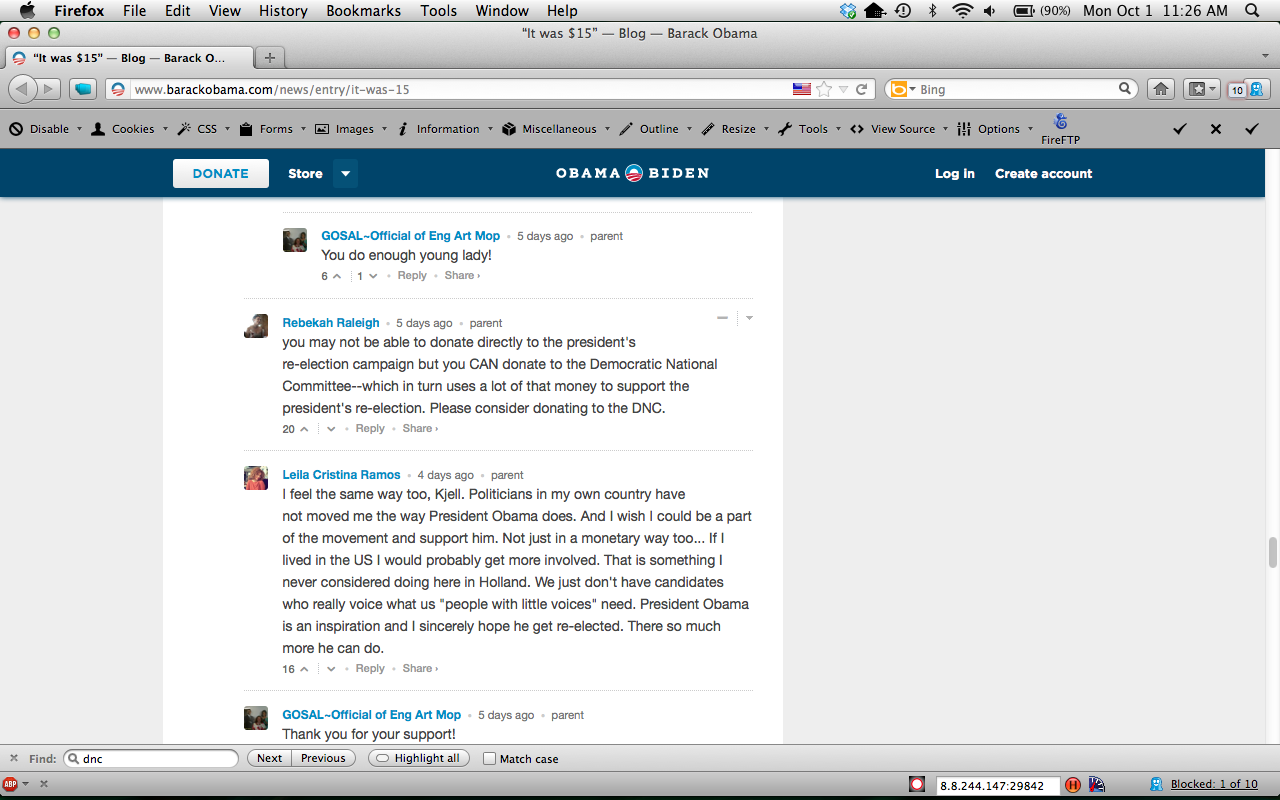Image resolution: width=1280 pixels, height=800 pixels.
Task: Go to the home page via the house icon
Action: point(1161,89)
